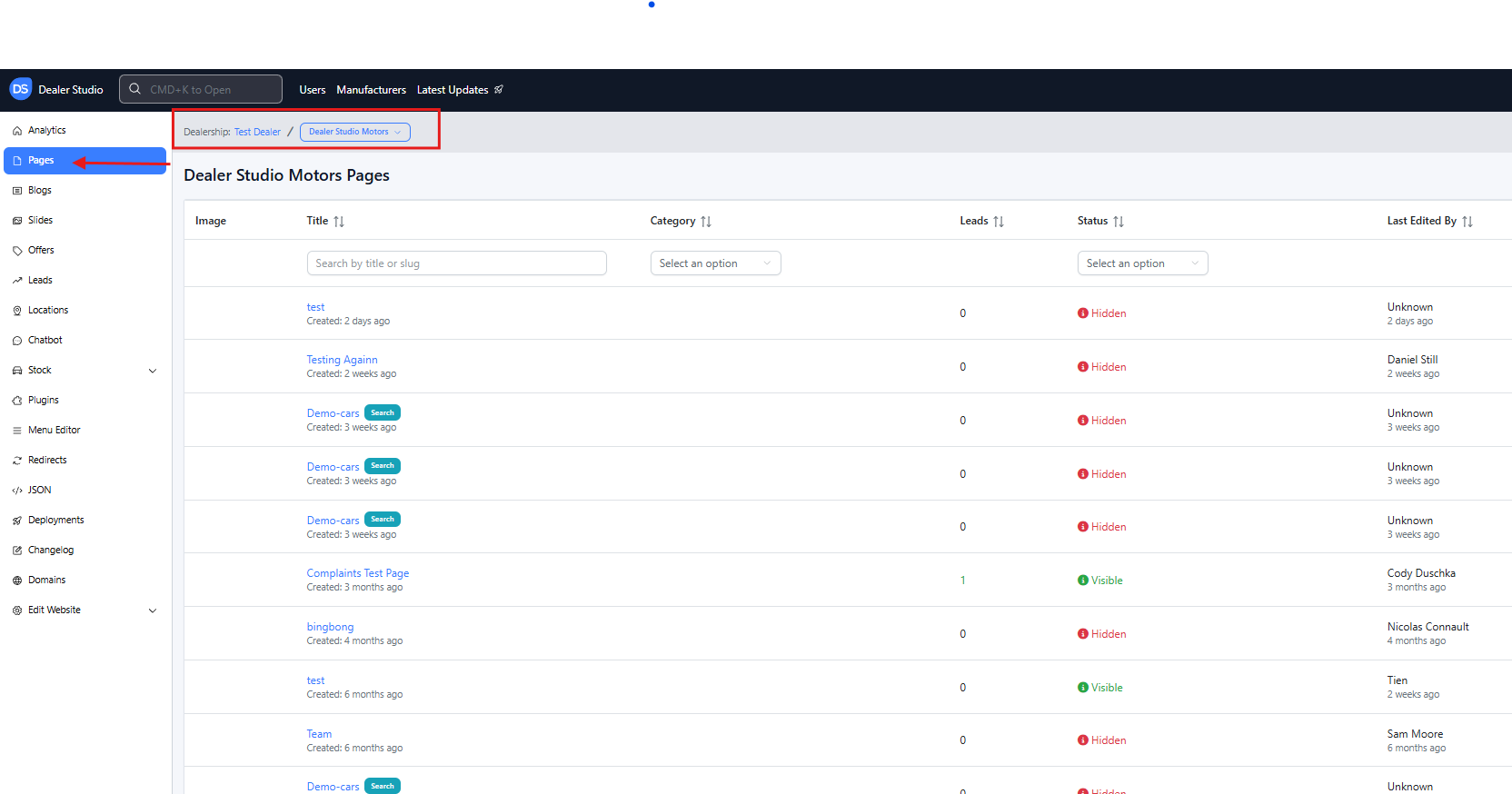Click the Dealer Studio DS logo icon
This screenshot has width=1512, height=794.
pyautogui.click(x=20, y=89)
